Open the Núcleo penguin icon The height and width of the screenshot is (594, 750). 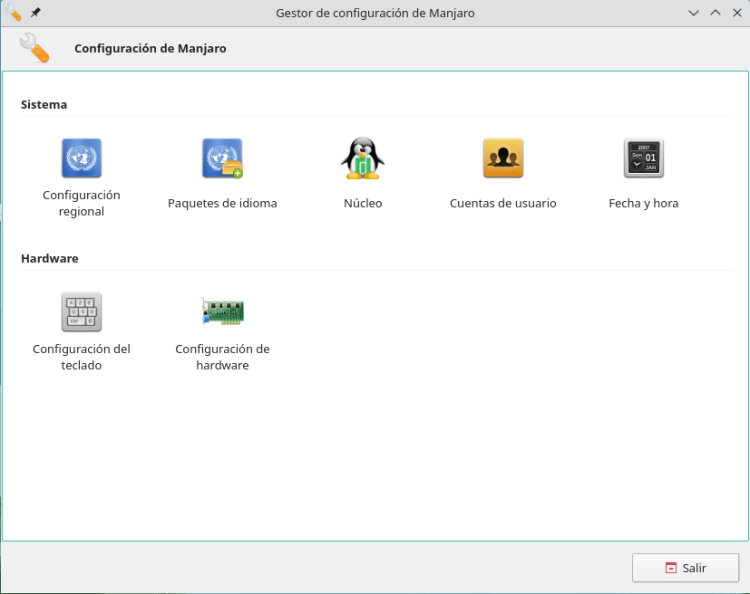tap(363, 158)
